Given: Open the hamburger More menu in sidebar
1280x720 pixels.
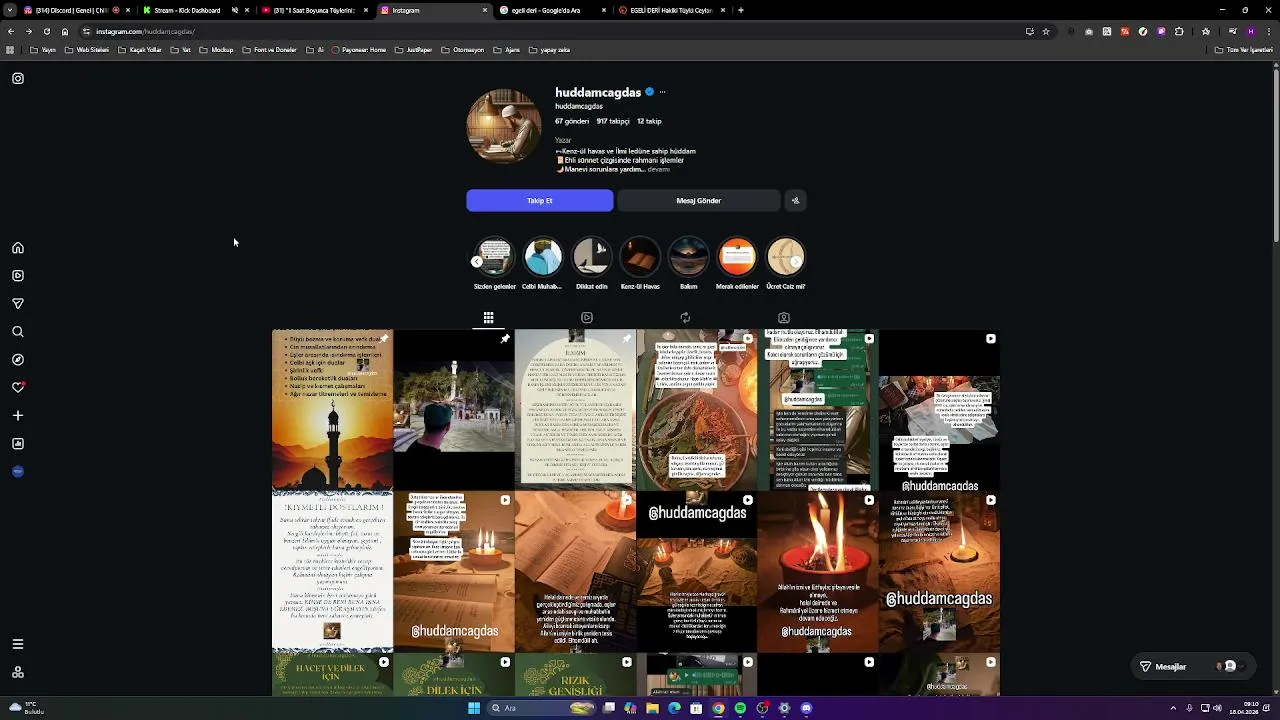Looking at the screenshot, I should (x=18, y=644).
